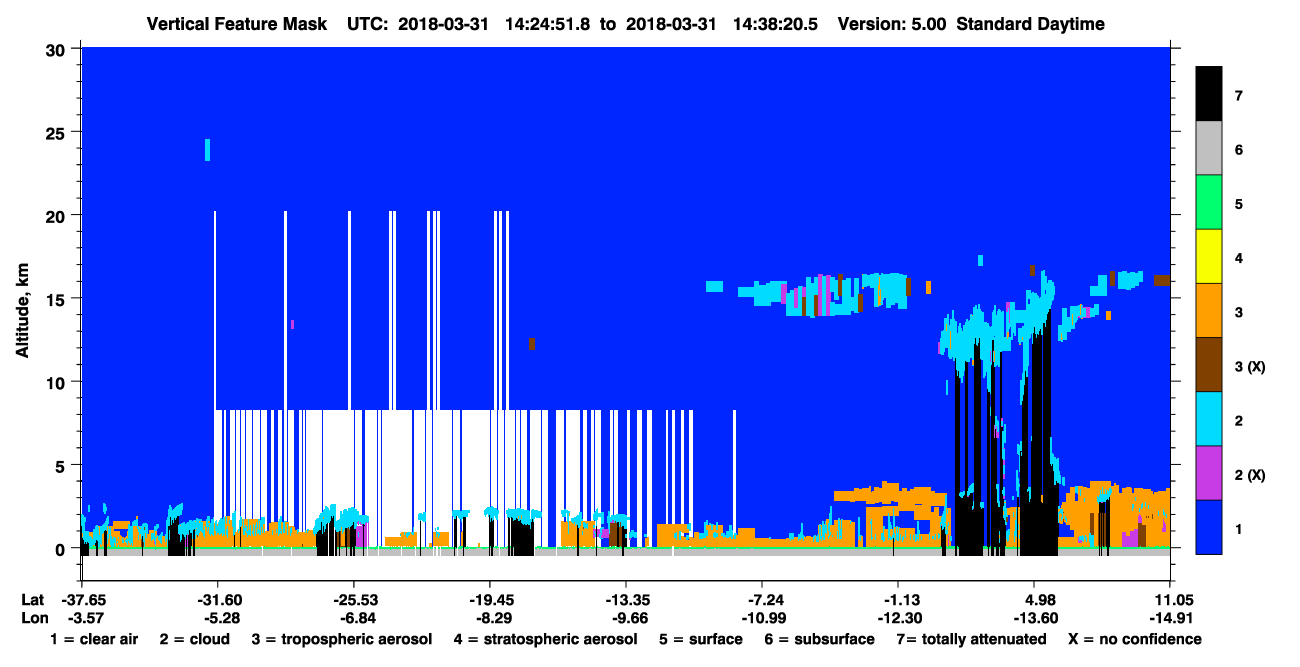The image size is (1300, 667).
Task: Click the 'Altitude, km' axis label
Action: point(21,308)
